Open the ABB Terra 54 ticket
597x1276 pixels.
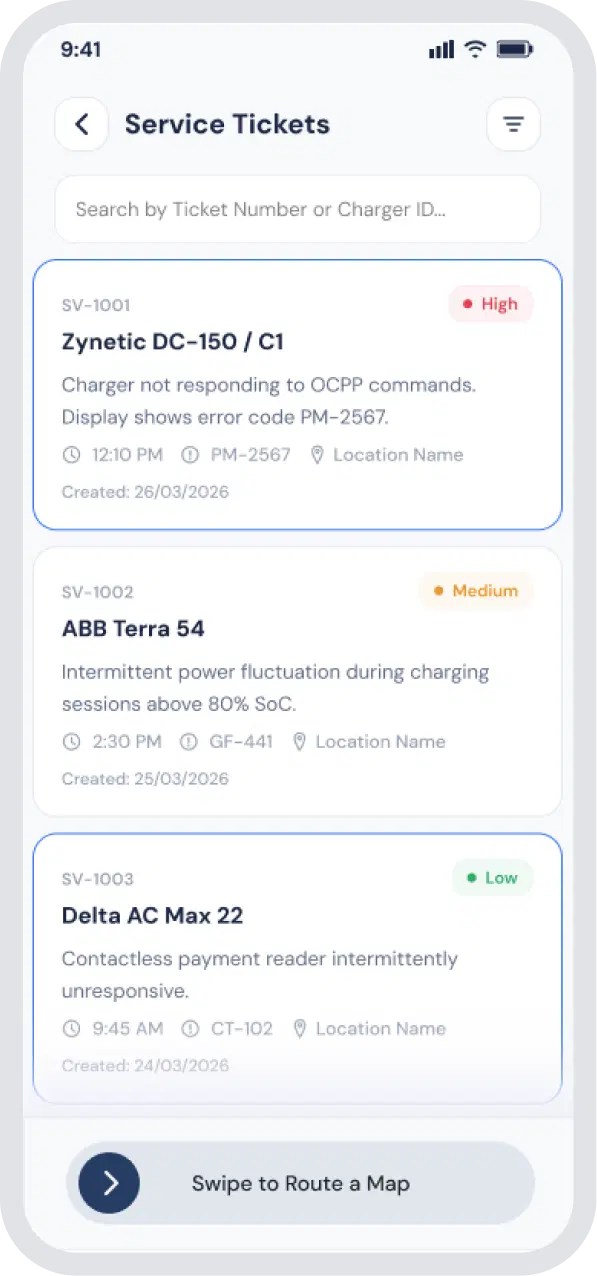(x=297, y=682)
